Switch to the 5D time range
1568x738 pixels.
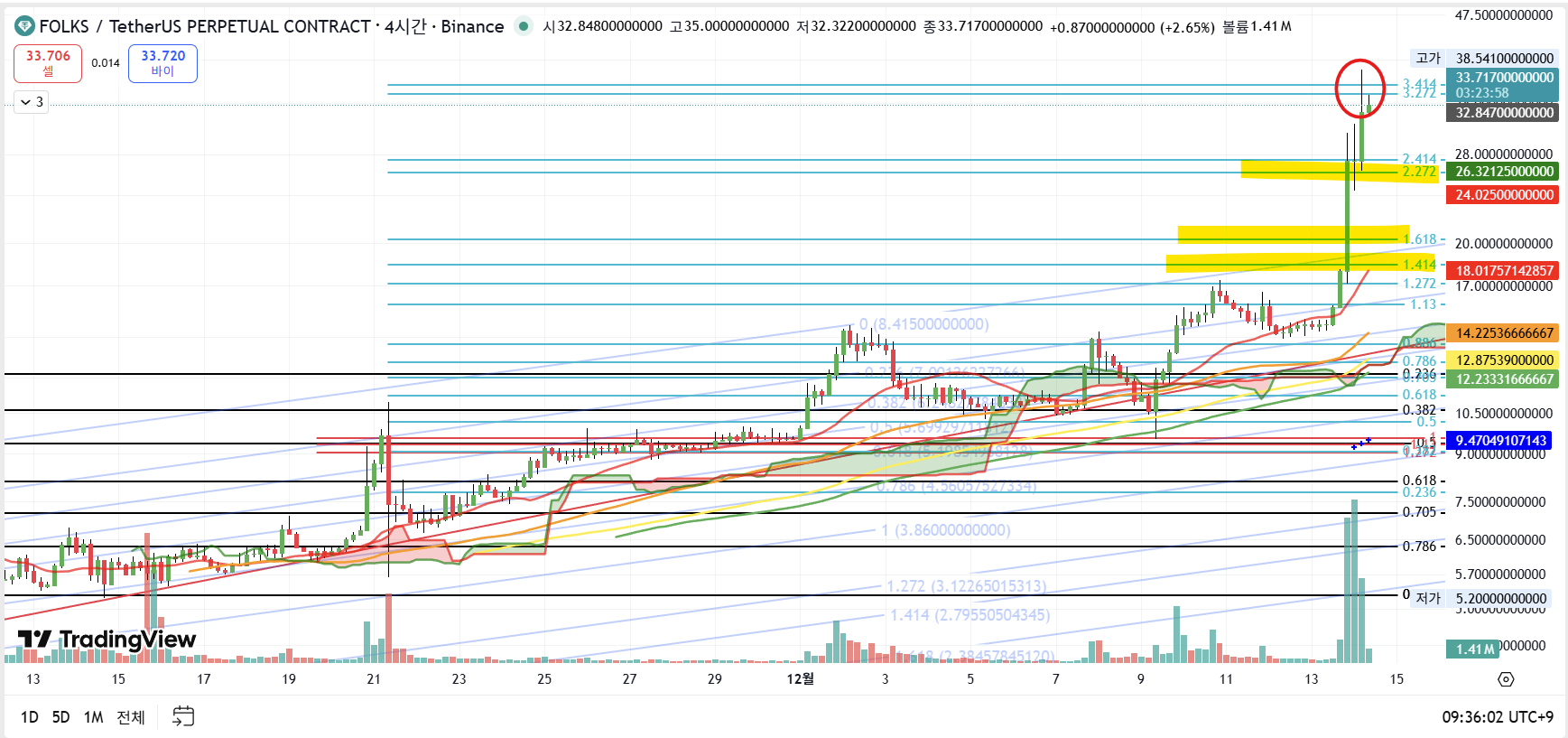coord(60,717)
